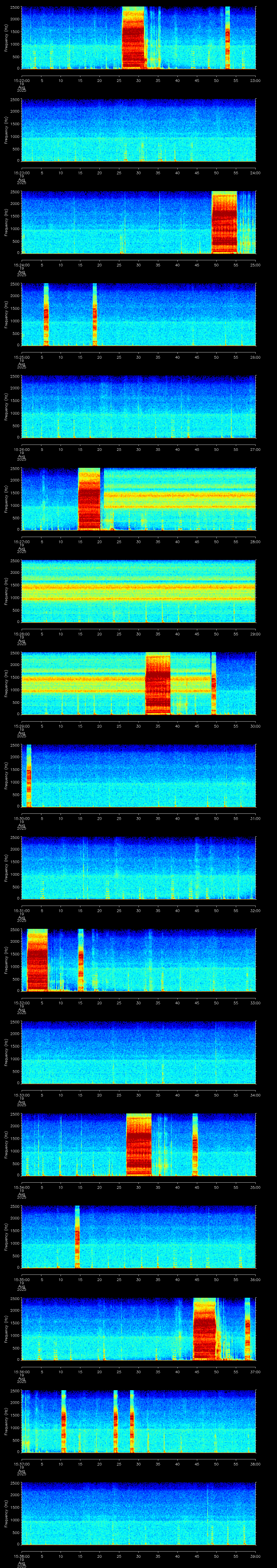This screenshot has width=277, height=1568.
Task: Click the 39:00 end time label
Action: tap(255, 1556)
